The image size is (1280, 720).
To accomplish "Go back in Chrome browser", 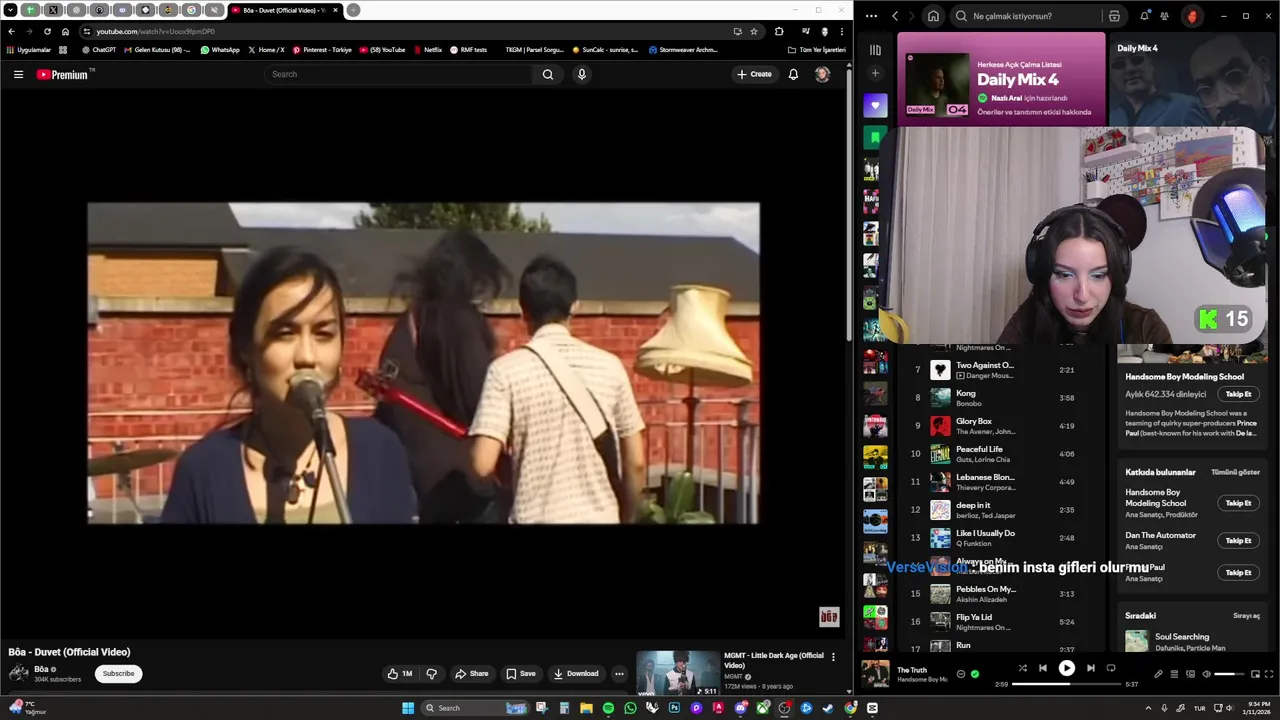I will (11, 31).
